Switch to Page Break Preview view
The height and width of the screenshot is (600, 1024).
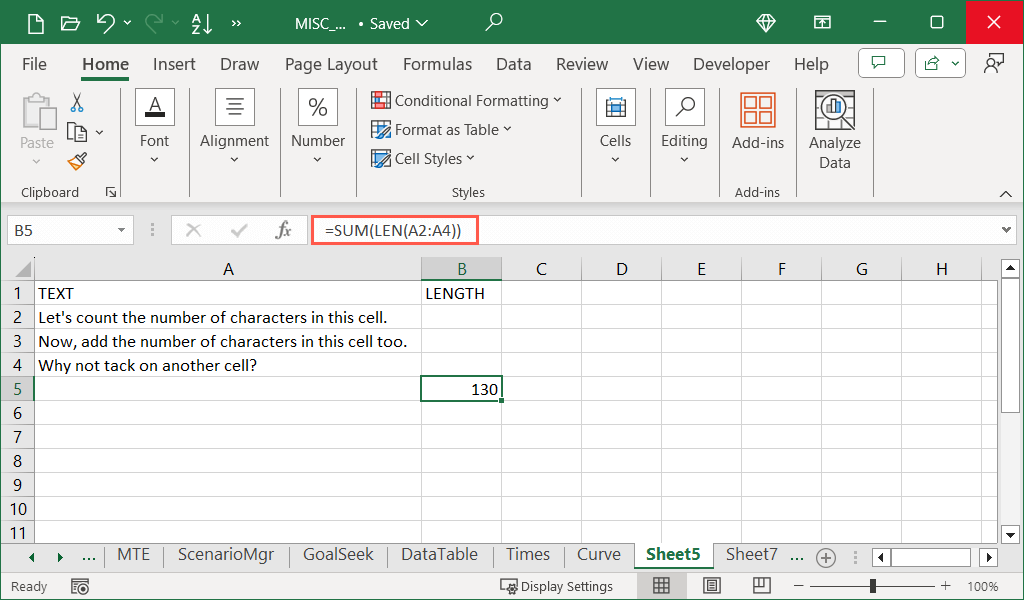761,586
